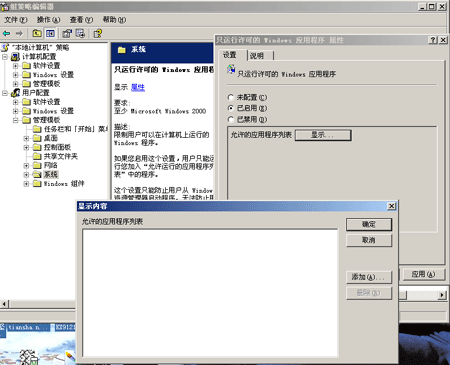Click the Help toolbar icon
450x365 pixels.
(x=98, y=33)
